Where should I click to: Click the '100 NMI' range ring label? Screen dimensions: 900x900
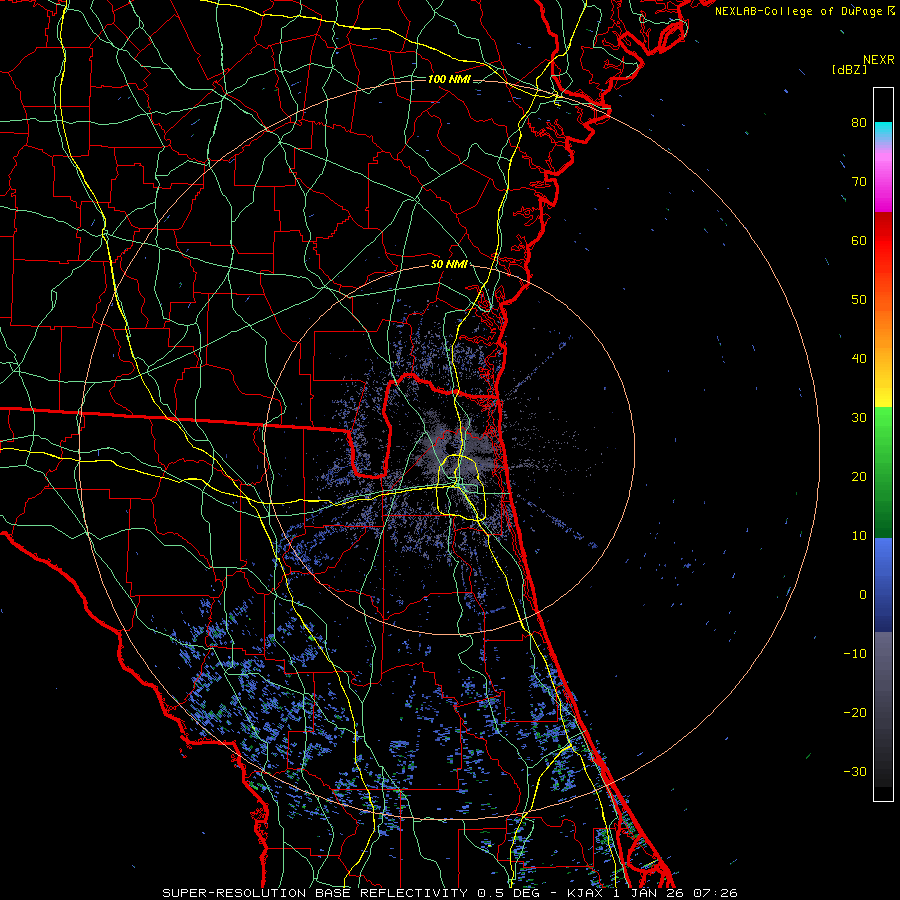449,79
